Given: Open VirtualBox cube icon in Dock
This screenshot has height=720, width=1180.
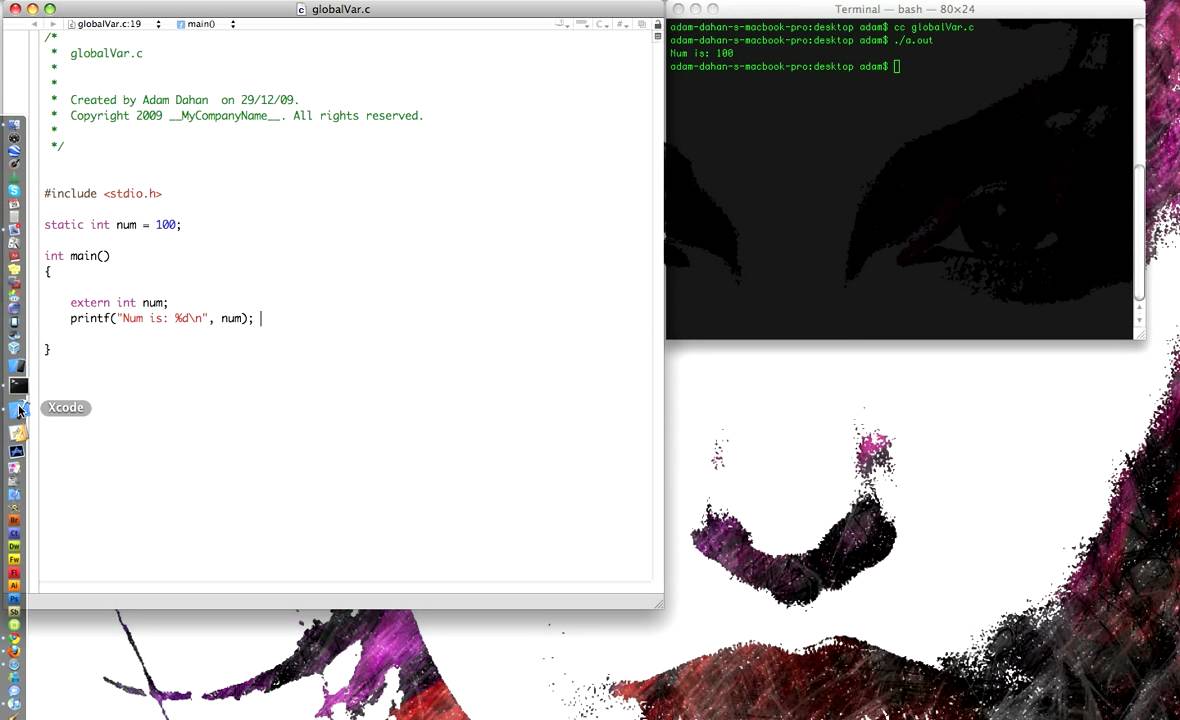Looking at the screenshot, I should click(x=14, y=347).
